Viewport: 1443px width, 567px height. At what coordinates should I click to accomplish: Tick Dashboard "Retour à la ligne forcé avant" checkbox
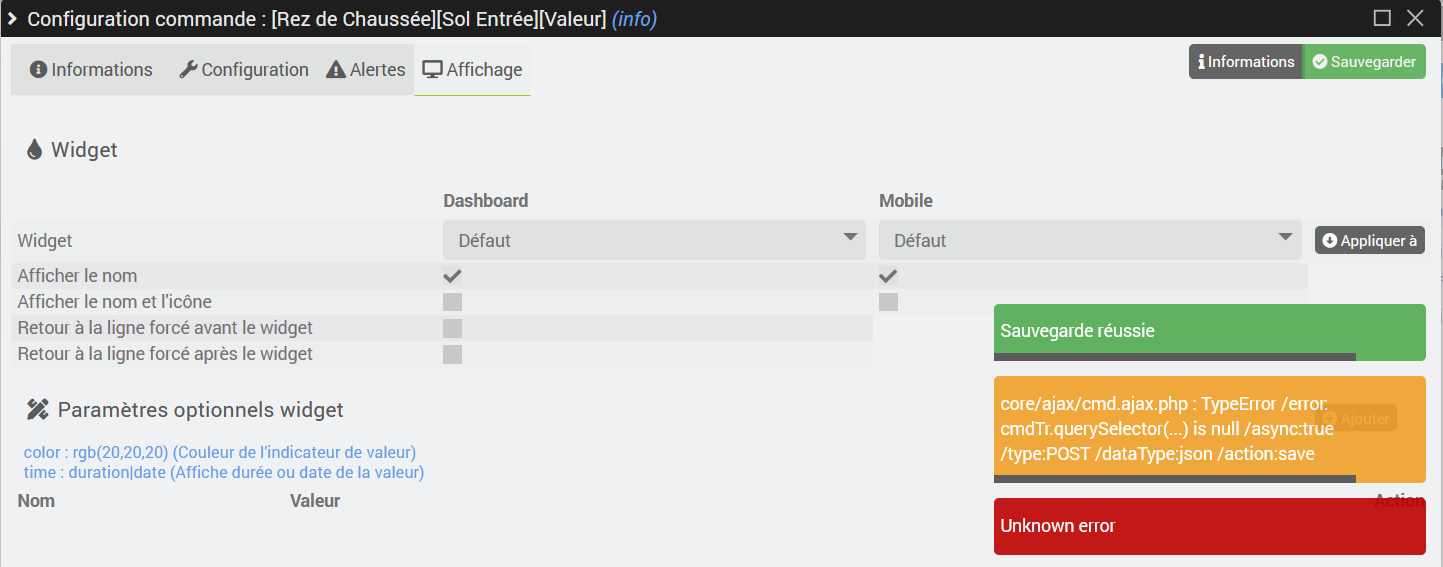click(x=453, y=328)
